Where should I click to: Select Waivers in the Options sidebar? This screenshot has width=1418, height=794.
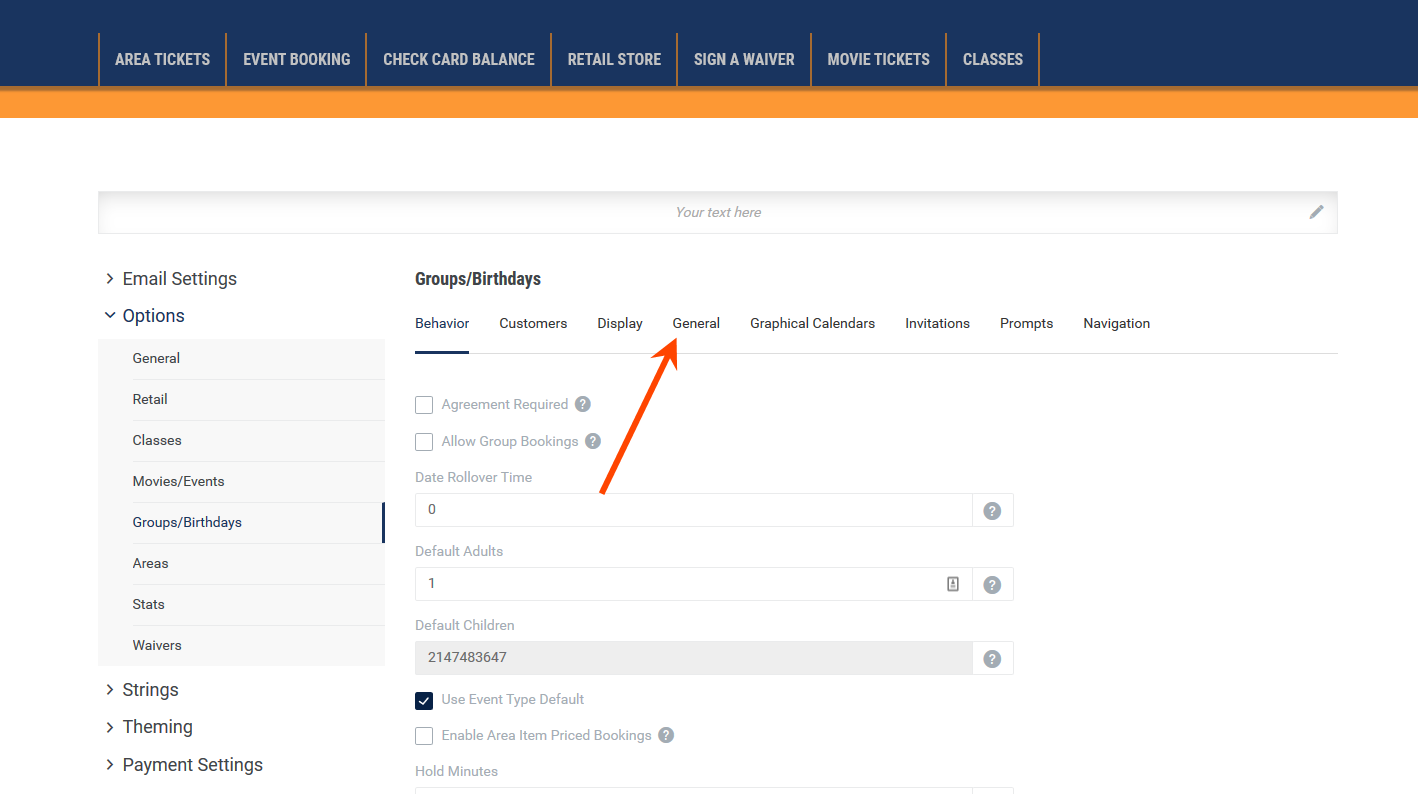[x=157, y=646]
